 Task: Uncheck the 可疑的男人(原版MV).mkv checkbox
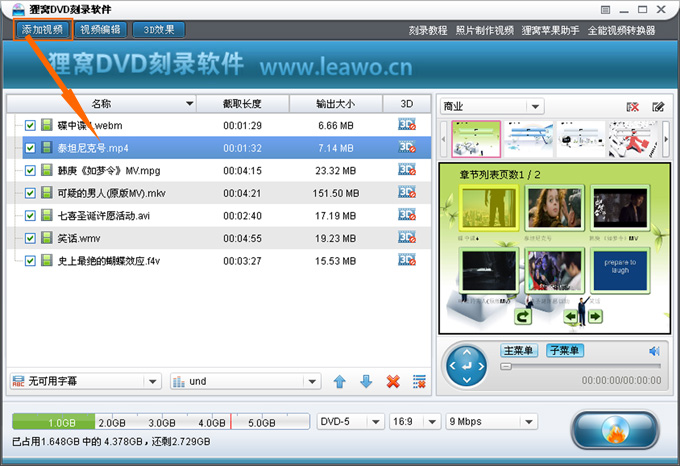point(30,193)
